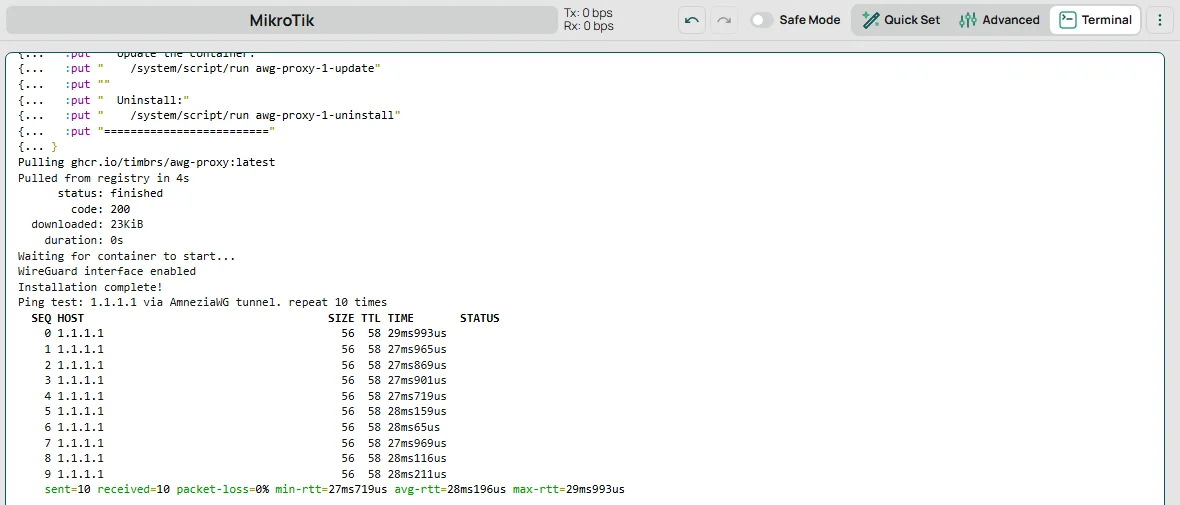The height and width of the screenshot is (505, 1180).
Task: Click the 'Pulling ghcr.io/timbrs/awg-proxy:latest' line
Action: pyautogui.click(x=147, y=162)
